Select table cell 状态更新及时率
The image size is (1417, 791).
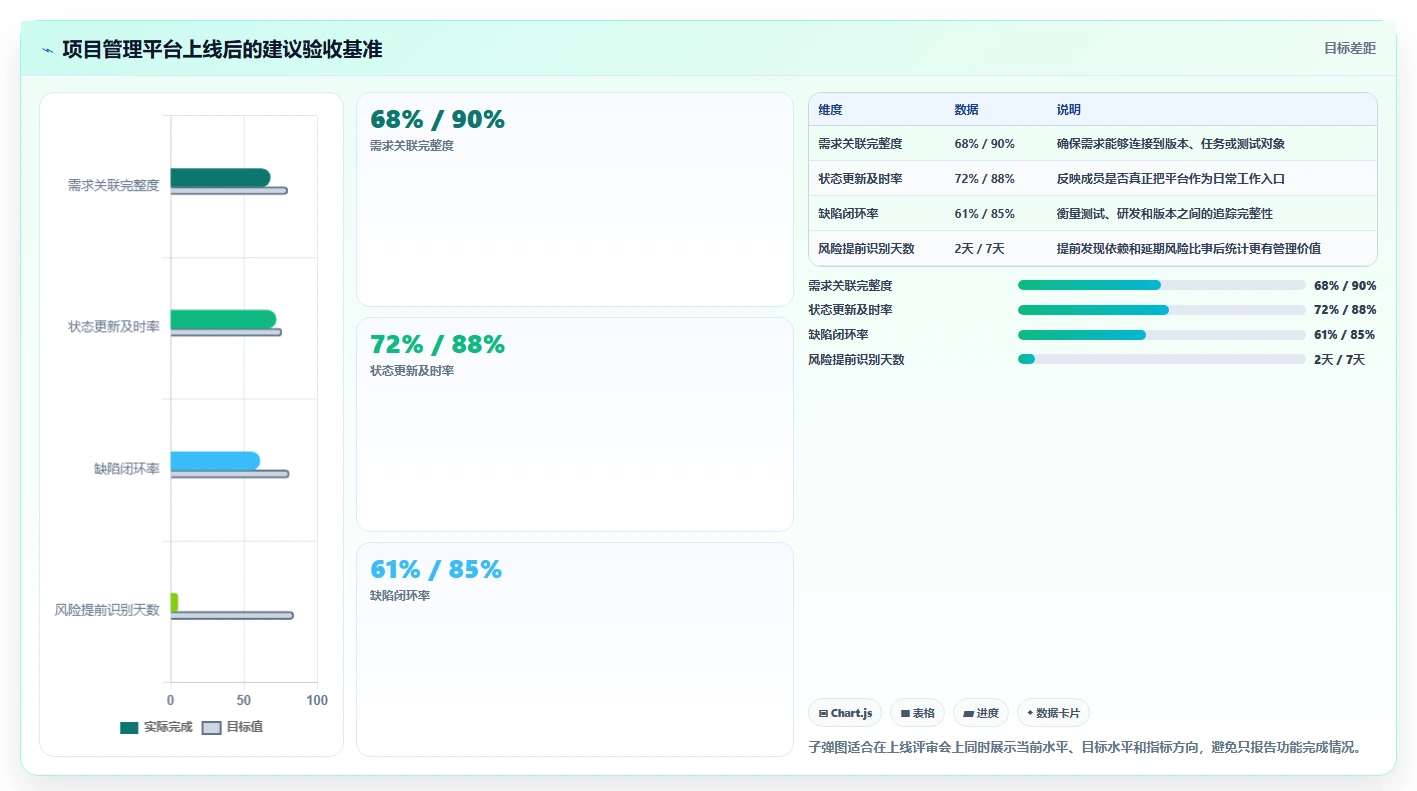pyautogui.click(x=860, y=179)
